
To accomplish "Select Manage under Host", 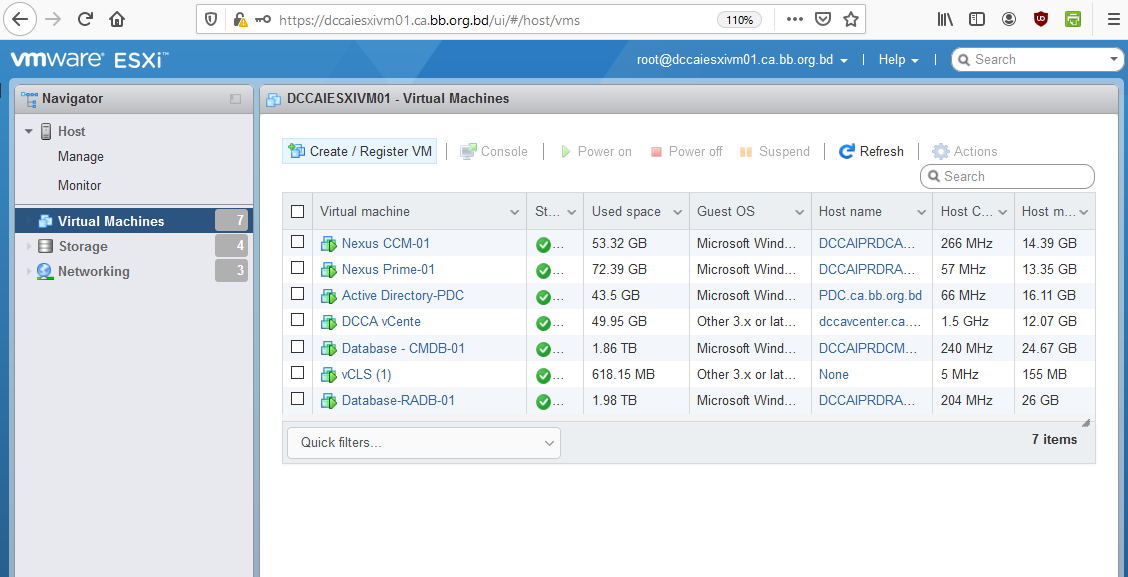I will pos(81,157).
